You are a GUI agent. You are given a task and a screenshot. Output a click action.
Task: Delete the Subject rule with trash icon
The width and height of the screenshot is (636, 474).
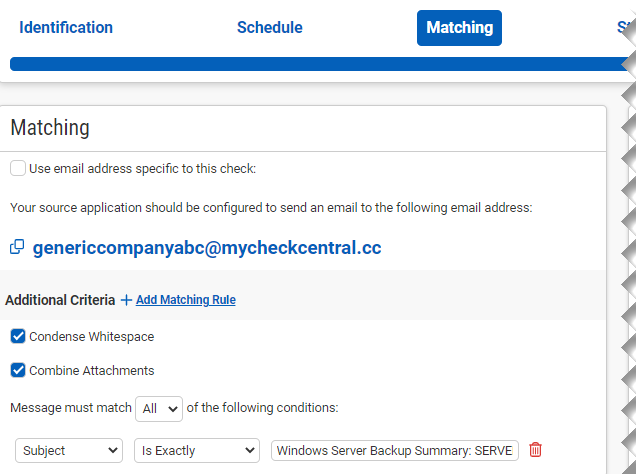click(535, 450)
